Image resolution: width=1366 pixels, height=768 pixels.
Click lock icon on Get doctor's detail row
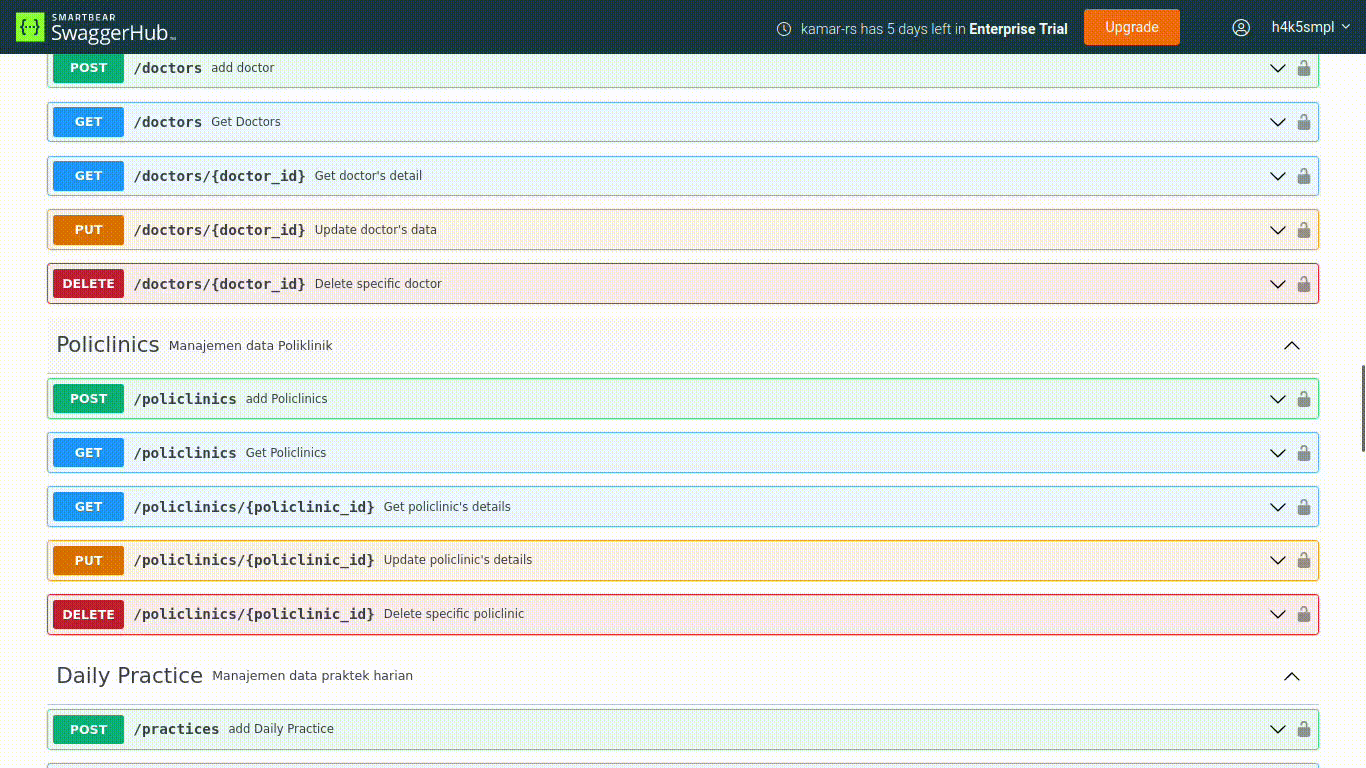coord(1304,176)
